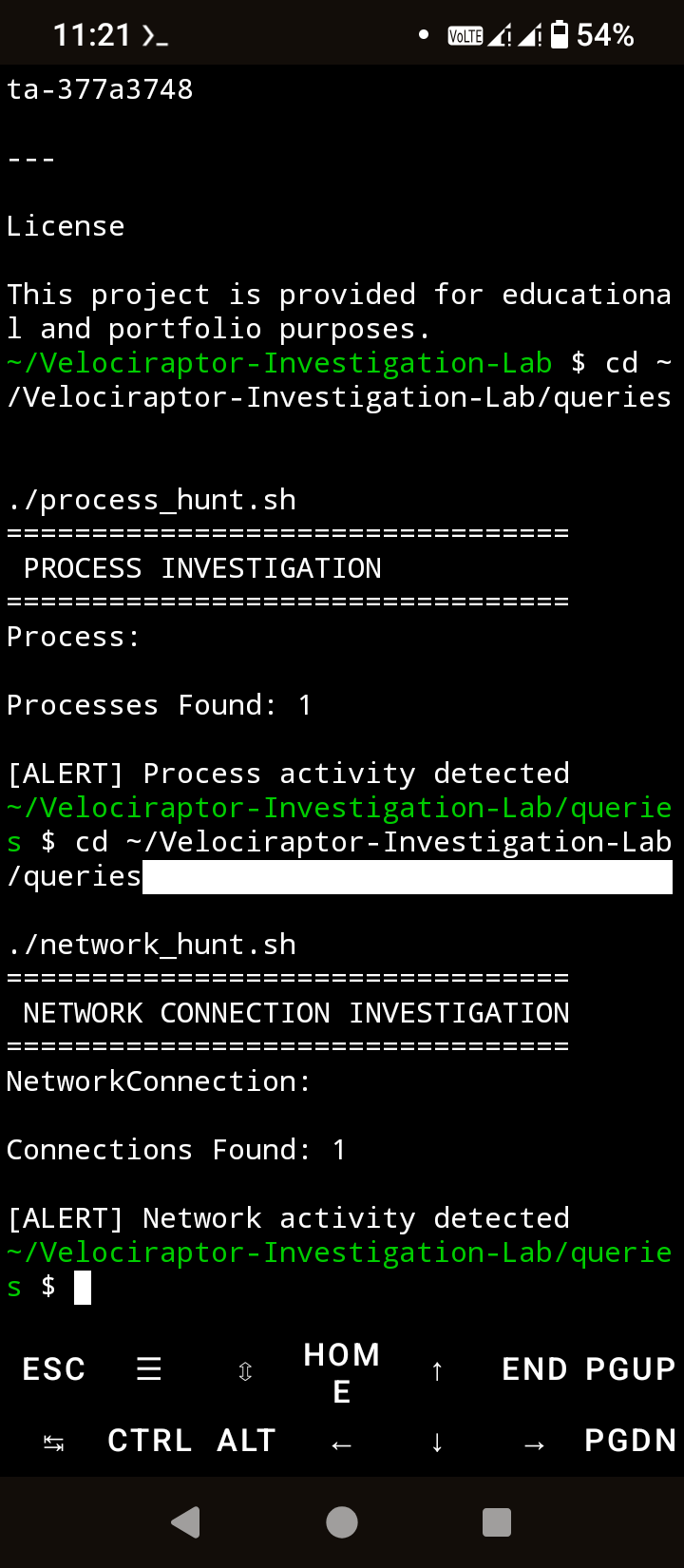Screen dimensions: 684x1568
Task: Toggle the CTRL modifier key
Action: (x=149, y=1441)
